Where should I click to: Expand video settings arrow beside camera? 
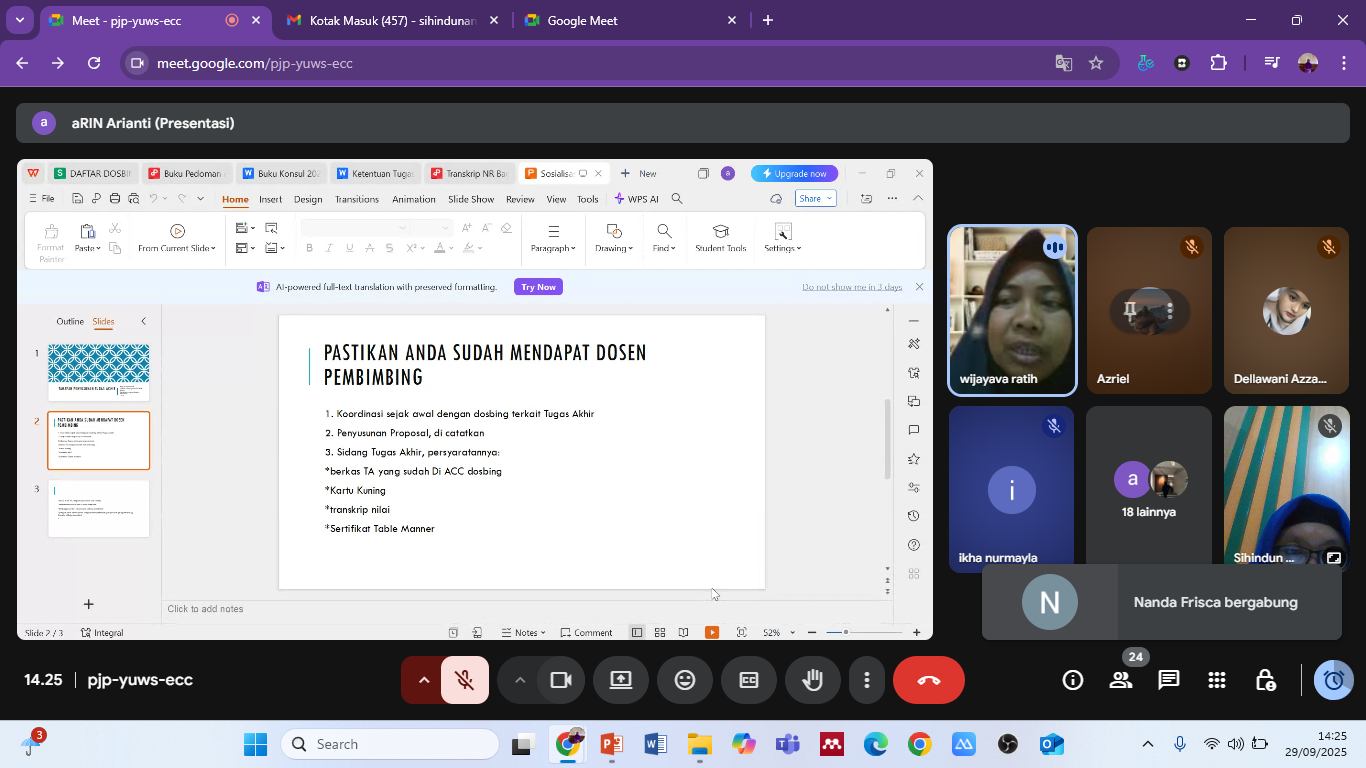pos(519,680)
